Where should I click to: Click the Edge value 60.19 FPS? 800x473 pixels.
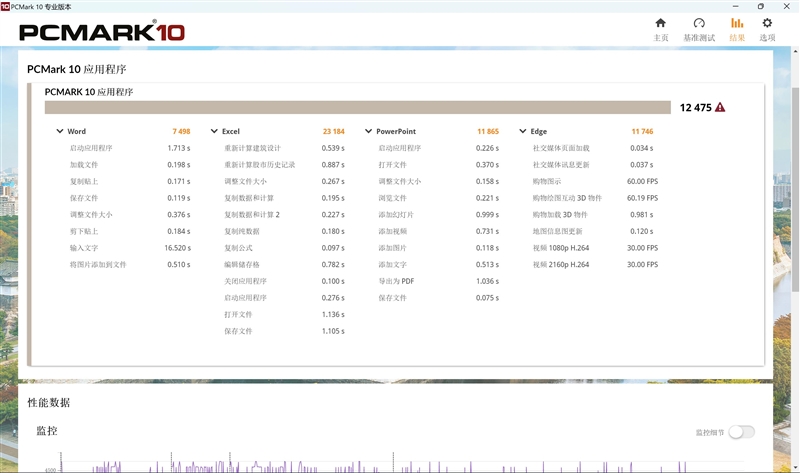[x=642, y=198]
